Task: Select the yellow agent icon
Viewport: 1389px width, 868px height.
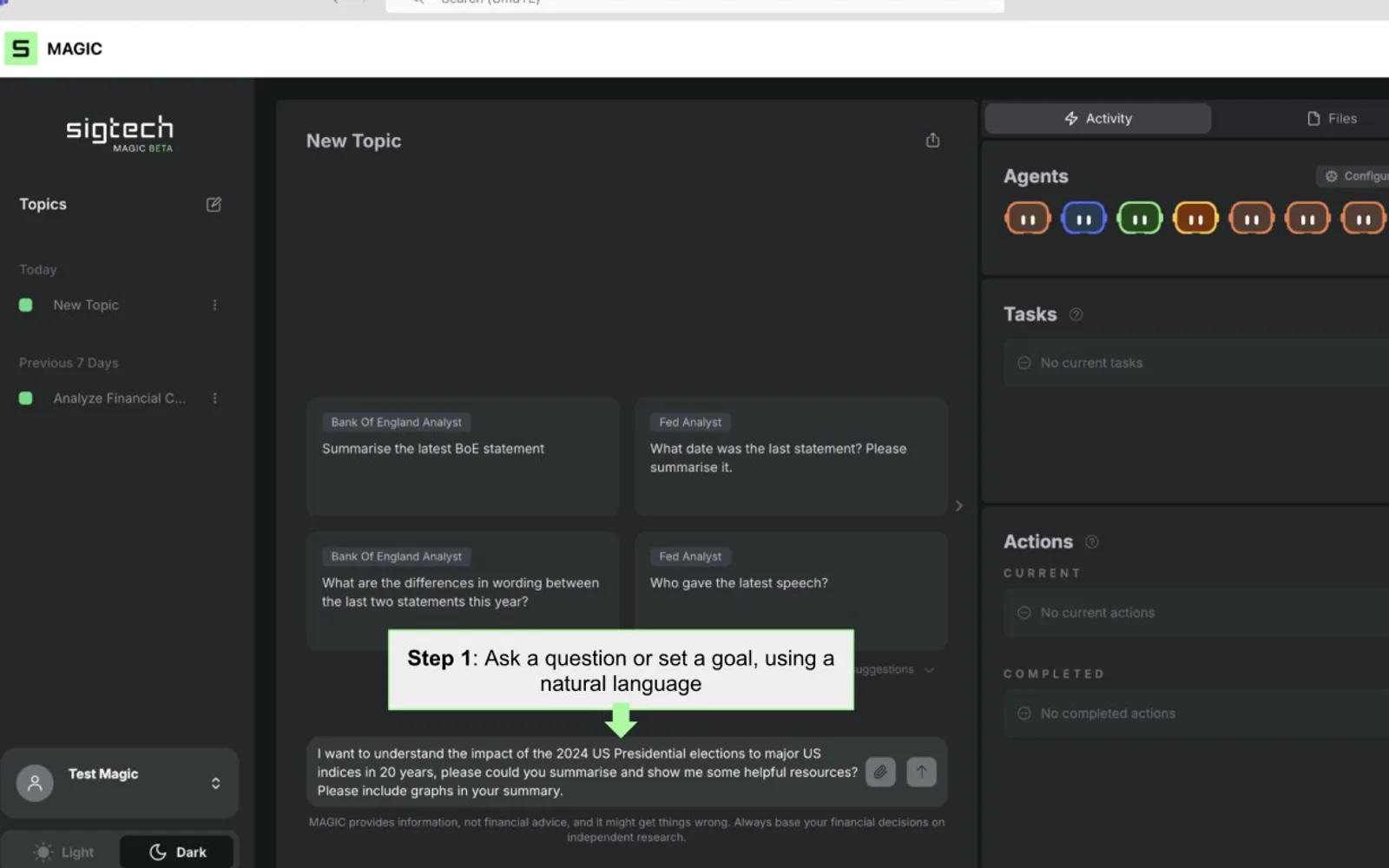Action: click(1195, 219)
